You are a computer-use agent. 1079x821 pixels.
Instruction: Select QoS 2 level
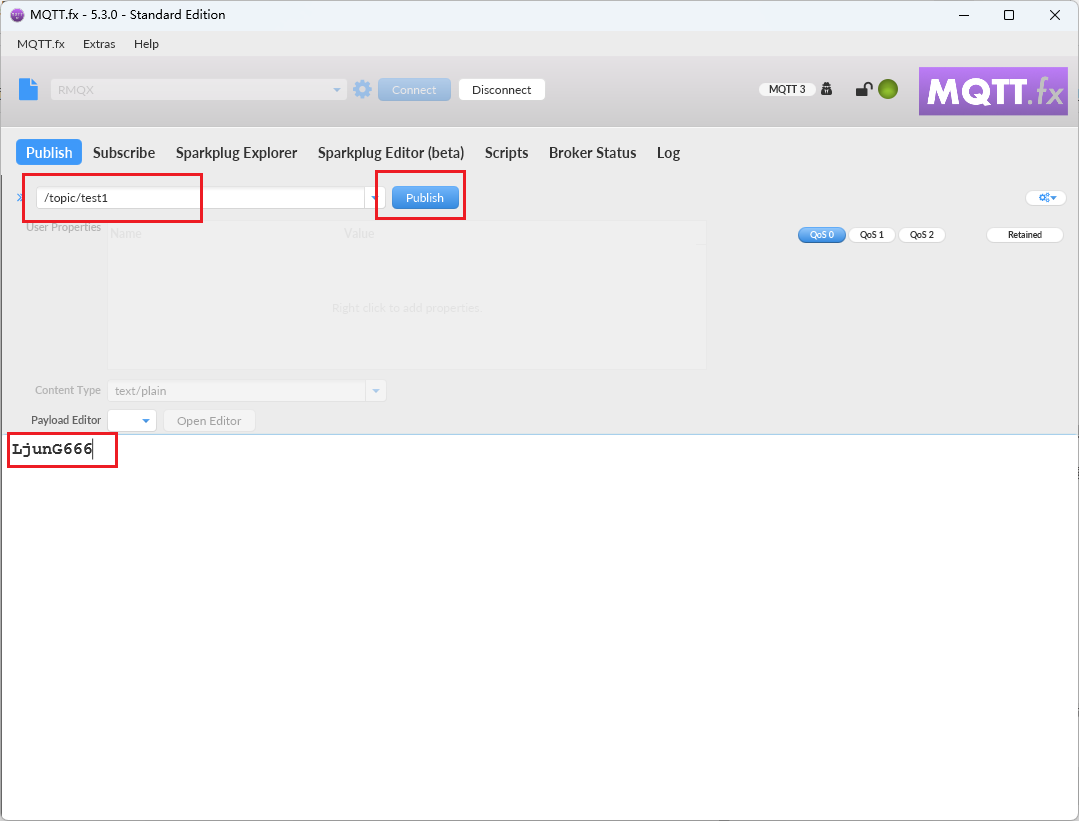pos(922,235)
